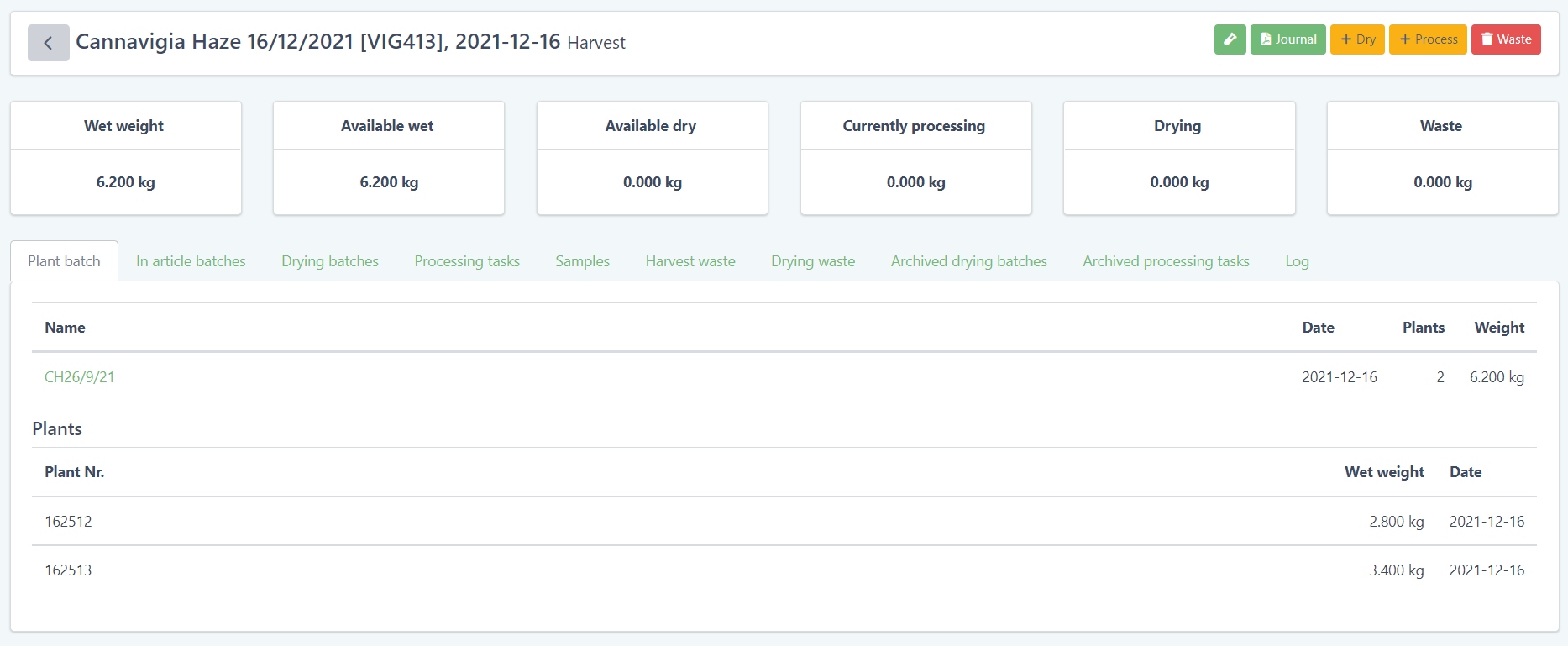Select plant row 162513

[x=68, y=570]
